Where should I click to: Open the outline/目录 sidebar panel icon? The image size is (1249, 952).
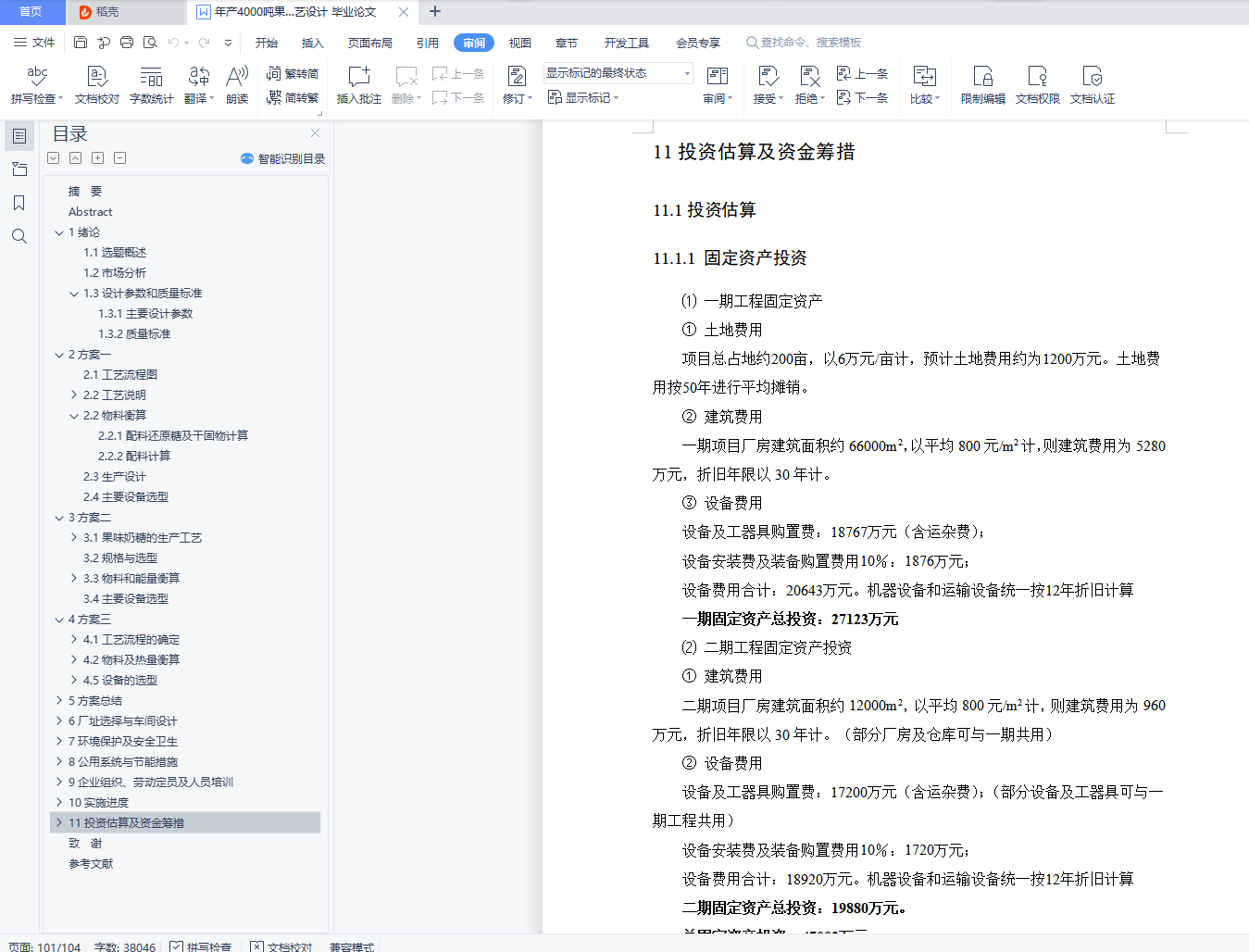point(19,136)
